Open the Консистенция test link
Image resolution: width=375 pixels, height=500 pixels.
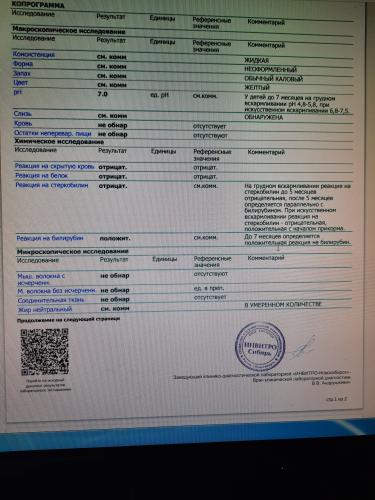[34, 54]
